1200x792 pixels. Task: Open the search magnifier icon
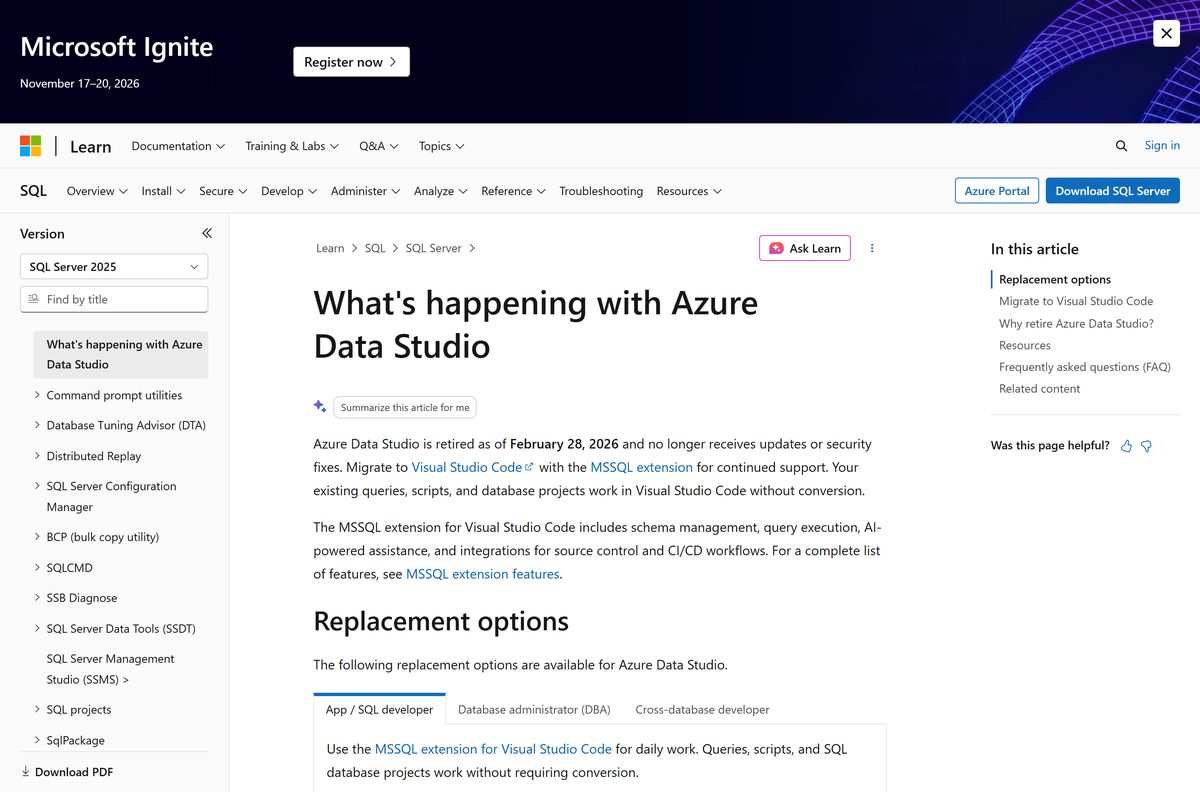1121,146
